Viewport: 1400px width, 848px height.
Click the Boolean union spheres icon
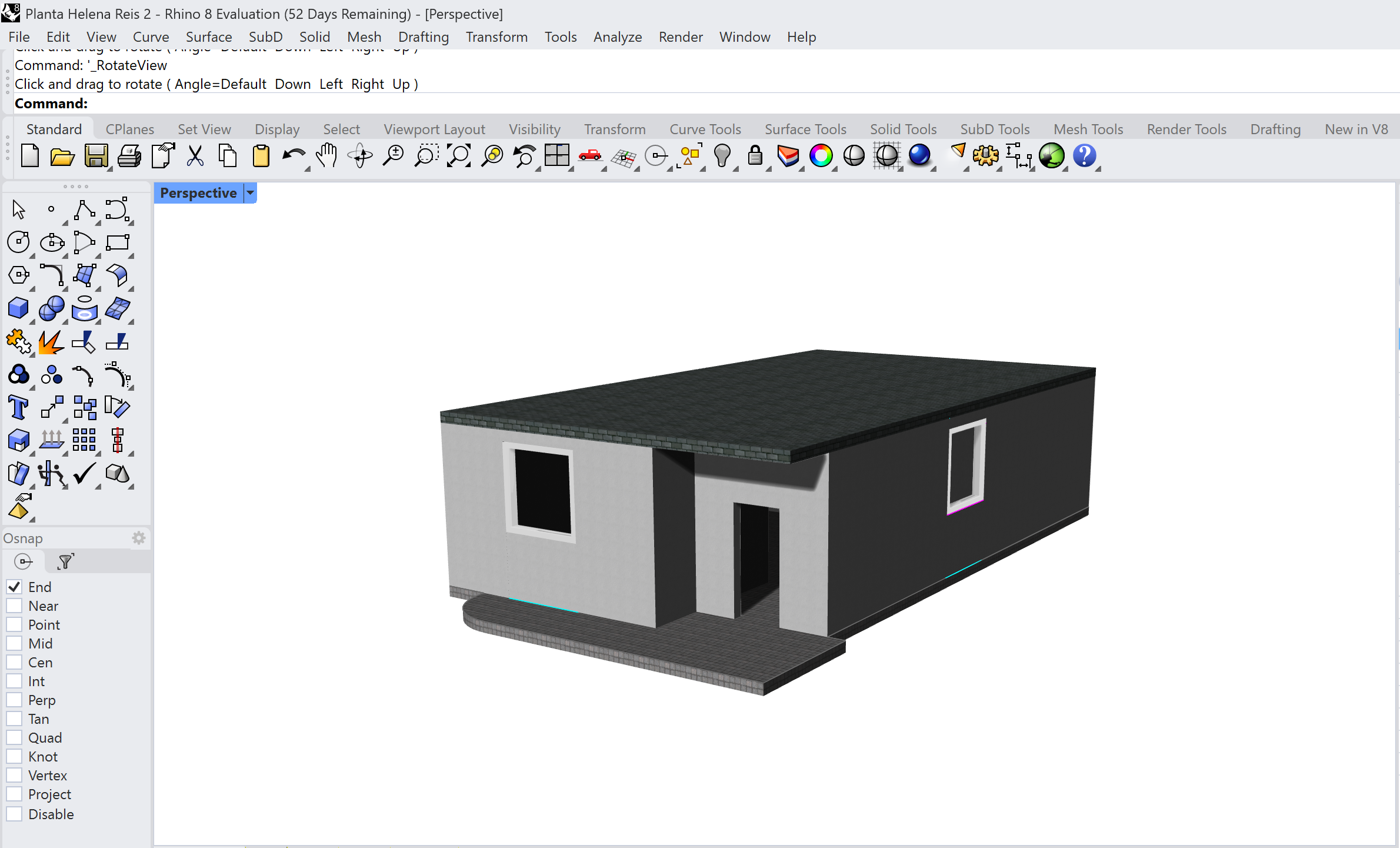52,308
